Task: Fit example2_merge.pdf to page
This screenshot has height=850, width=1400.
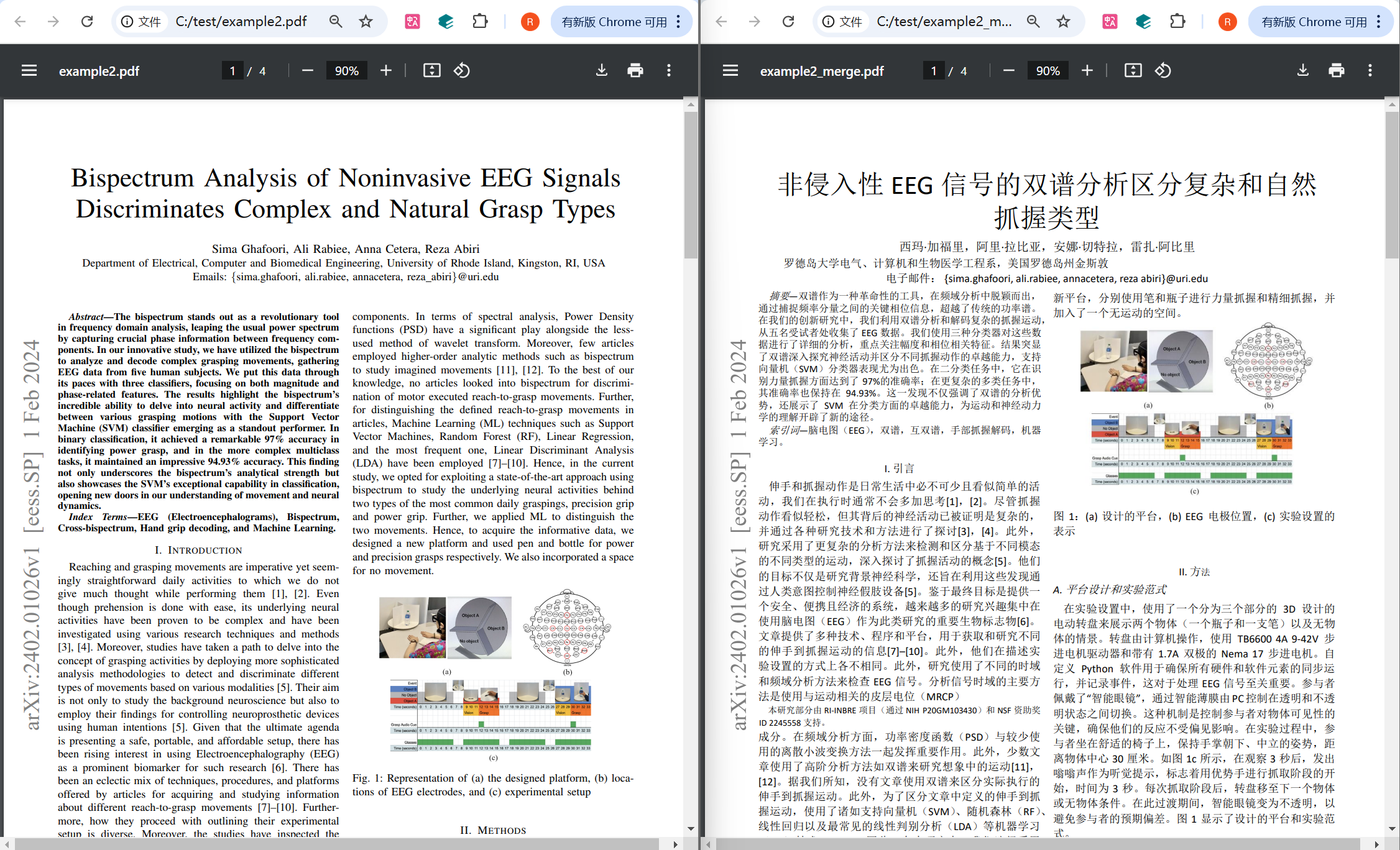Action: 1133,71
